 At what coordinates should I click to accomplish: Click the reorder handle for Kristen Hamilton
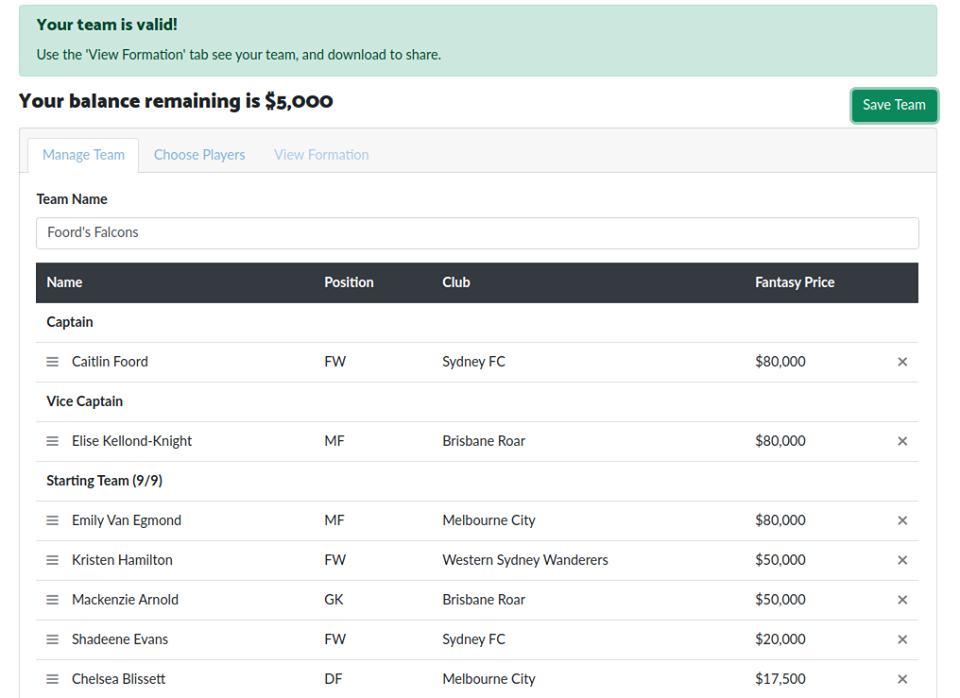click(x=53, y=560)
